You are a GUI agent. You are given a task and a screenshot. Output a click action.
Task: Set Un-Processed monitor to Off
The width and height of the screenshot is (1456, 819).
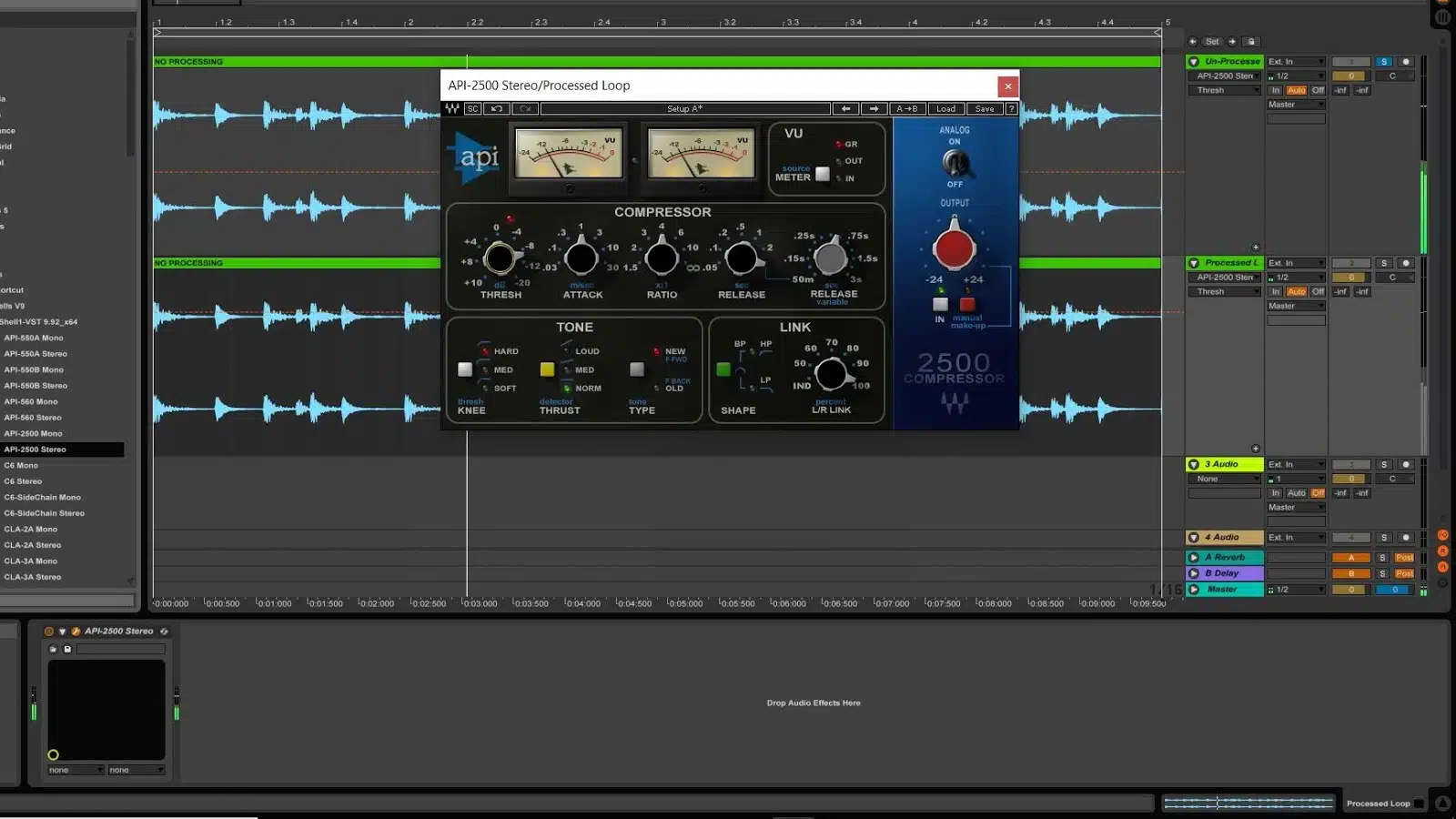pyautogui.click(x=1318, y=90)
